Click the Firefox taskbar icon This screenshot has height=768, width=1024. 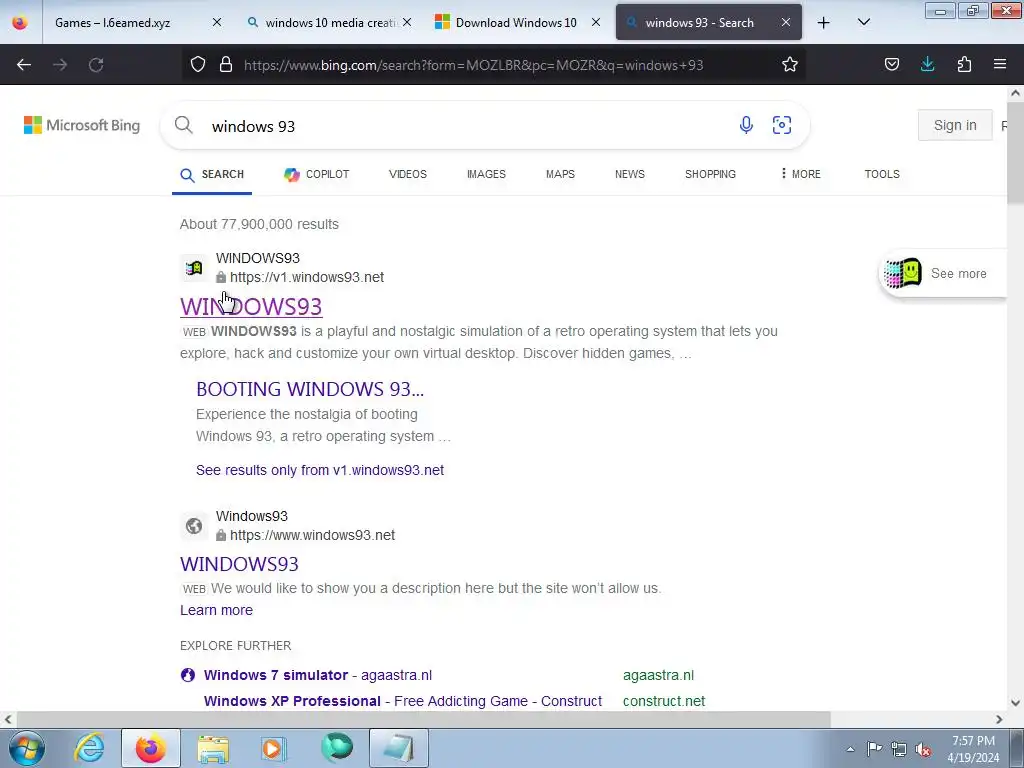(150, 748)
